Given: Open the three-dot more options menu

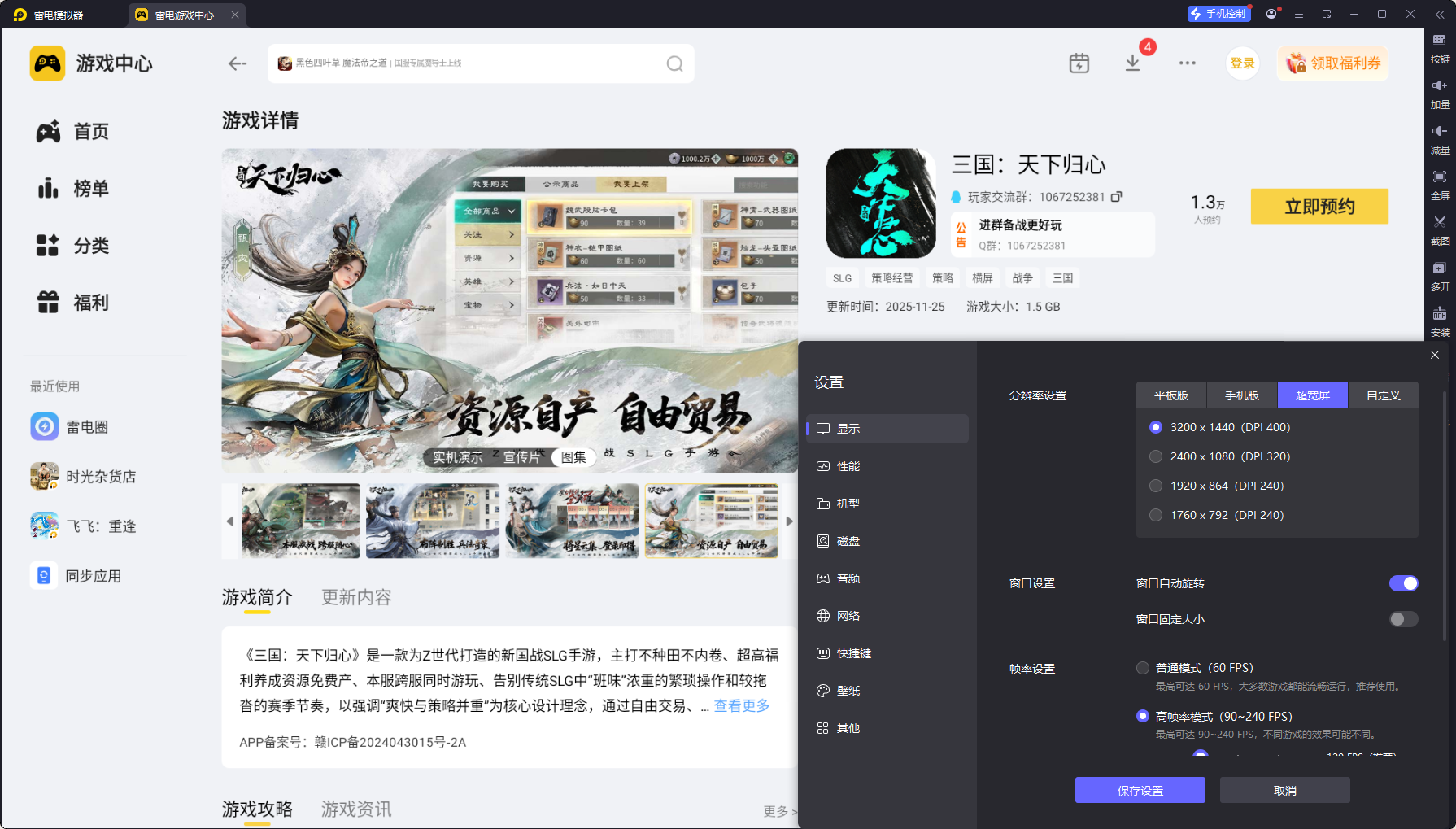Looking at the screenshot, I should [x=1187, y=63].
